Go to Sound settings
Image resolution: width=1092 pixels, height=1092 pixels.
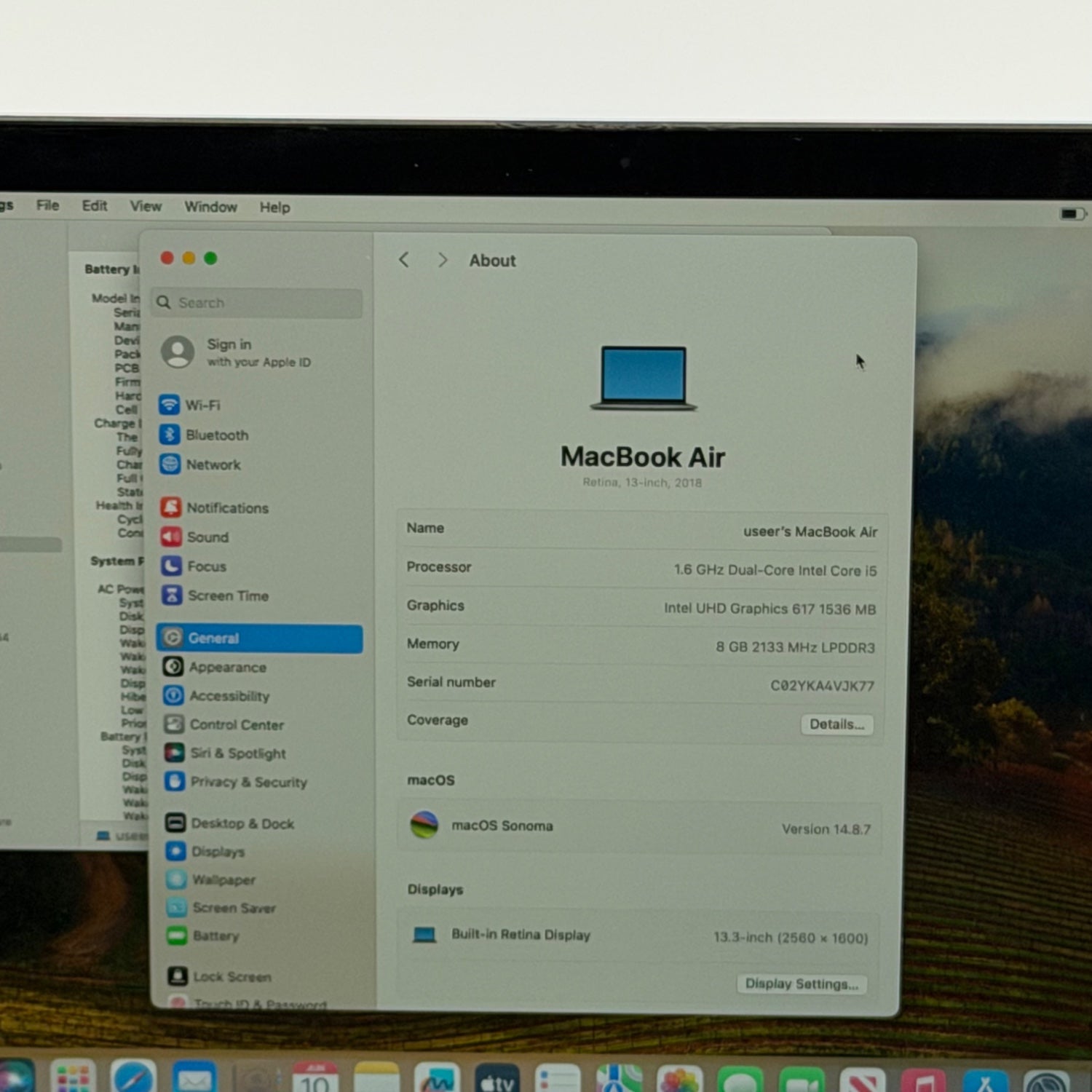tap(194, 537)
